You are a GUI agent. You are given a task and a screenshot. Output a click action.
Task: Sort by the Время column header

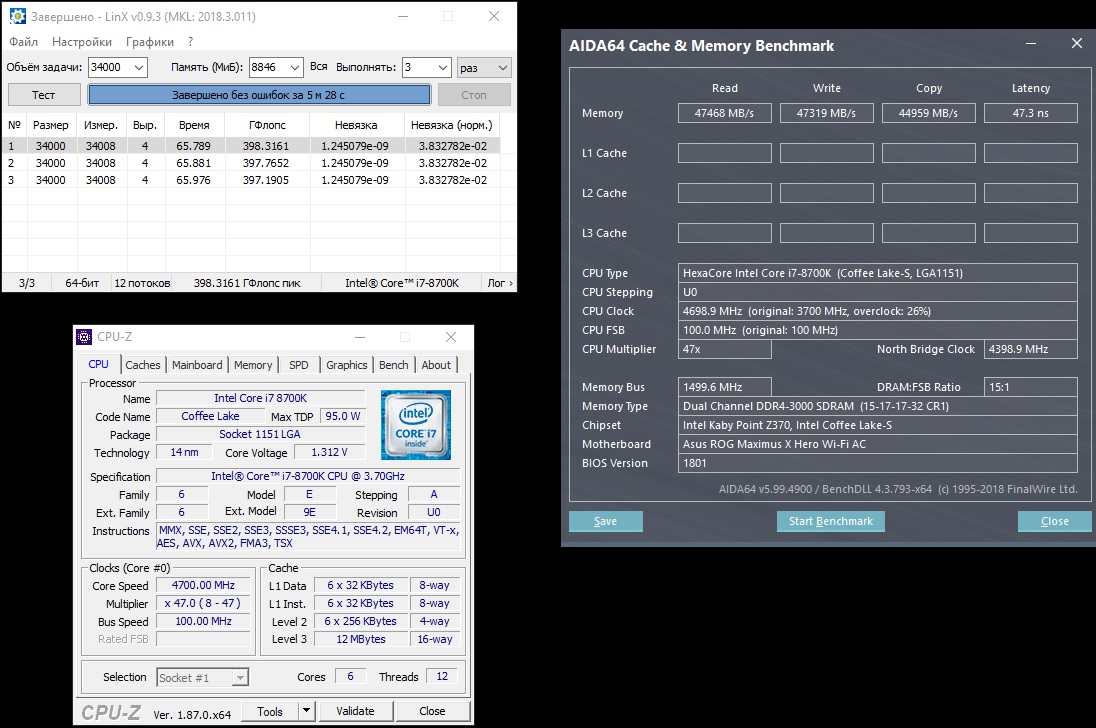[x=194, y=125]
